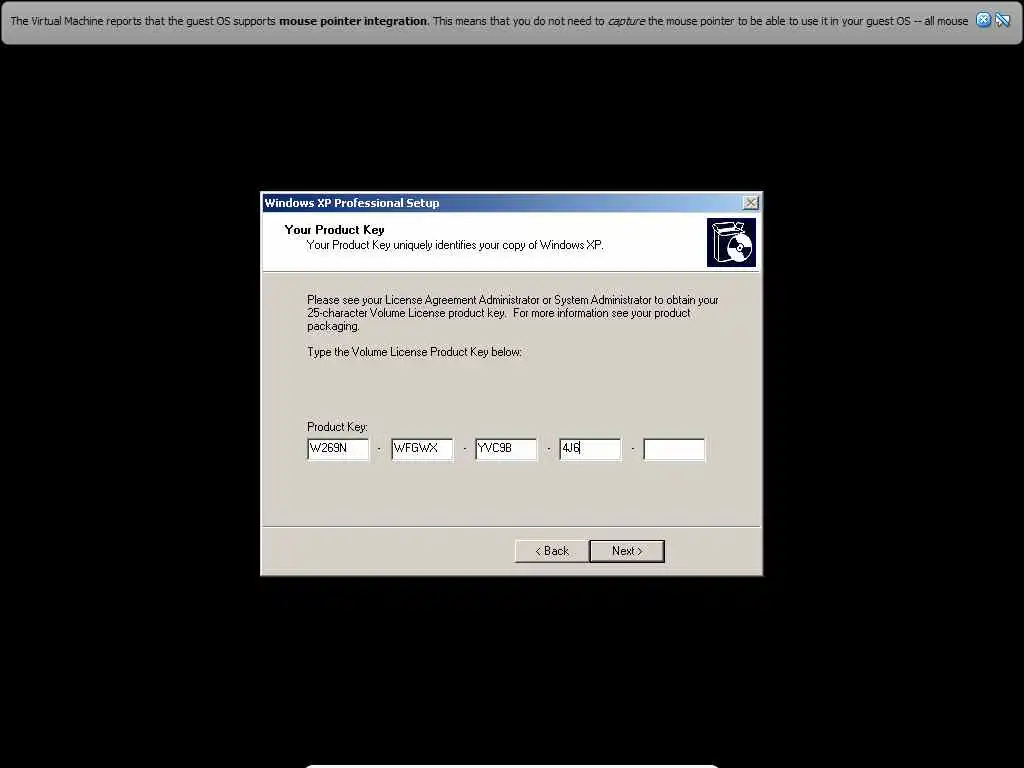Click the Next button
The width and height of the screenshot is (1024, 768).
pos(627,551)
